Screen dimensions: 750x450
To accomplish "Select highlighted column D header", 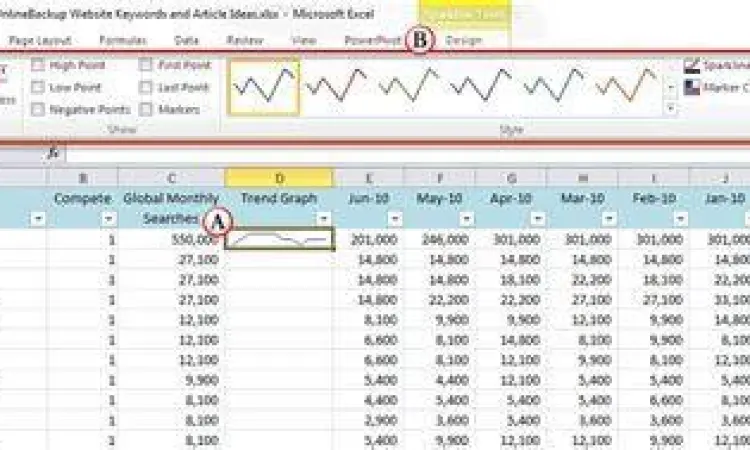I will coord(279,178).
